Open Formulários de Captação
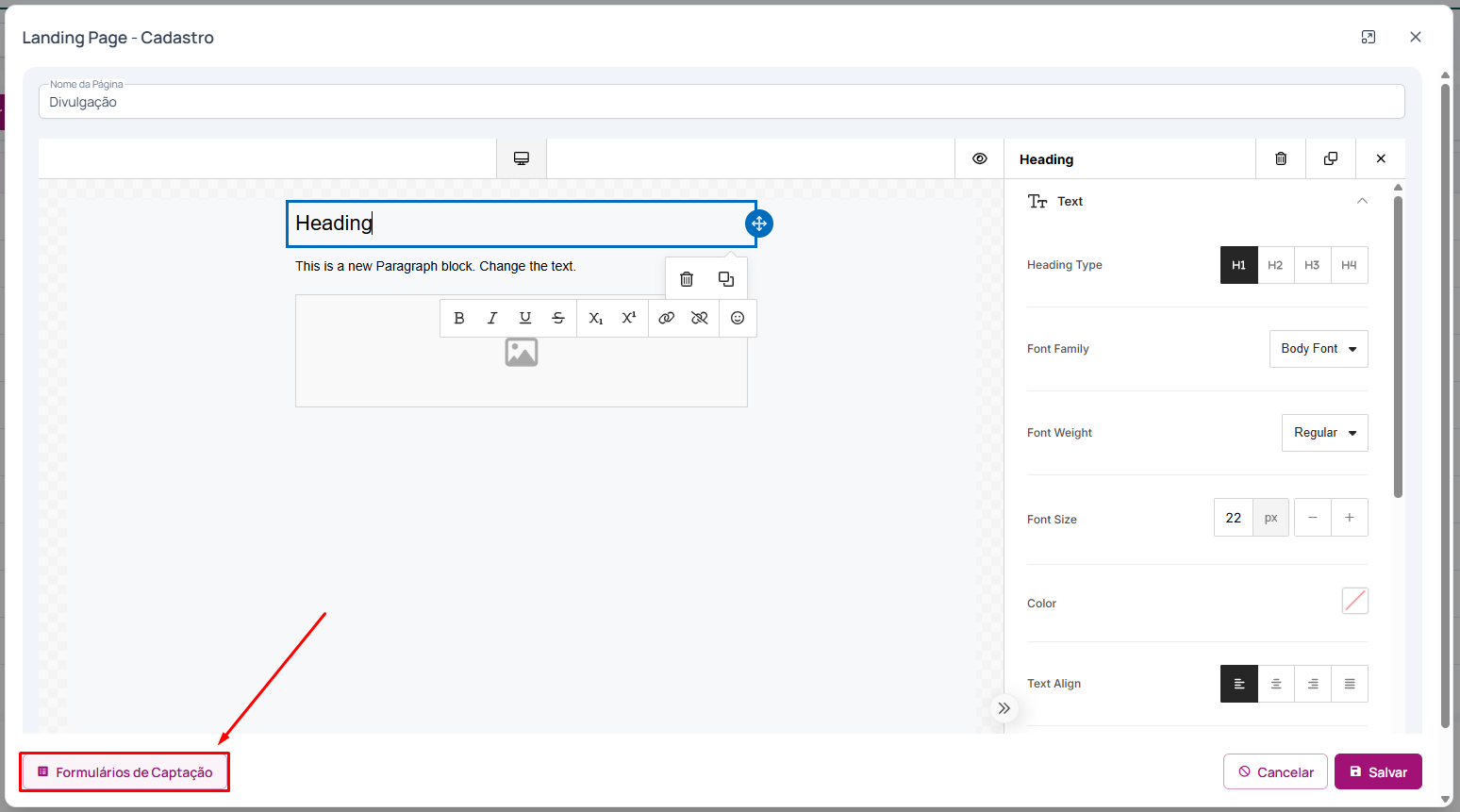This screenshot has width=1460, height=812. [x=124, y=772]
